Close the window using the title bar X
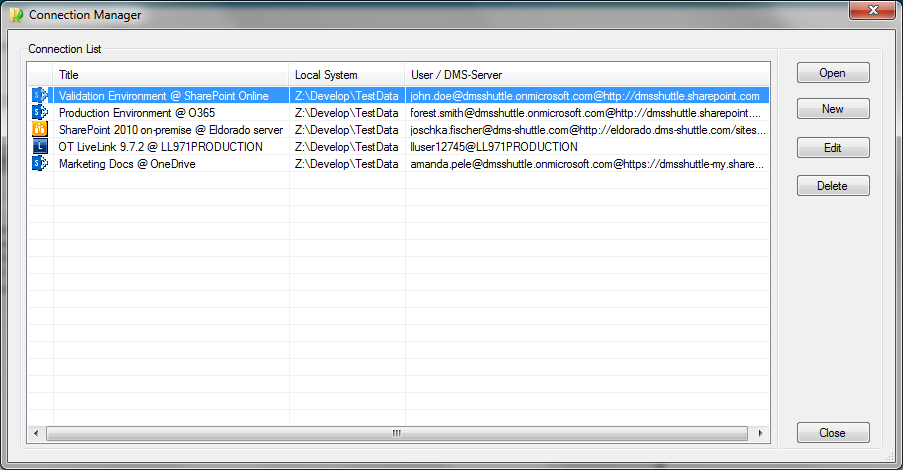This screenshot has width=903, height=470. click(x=872, y=10)
